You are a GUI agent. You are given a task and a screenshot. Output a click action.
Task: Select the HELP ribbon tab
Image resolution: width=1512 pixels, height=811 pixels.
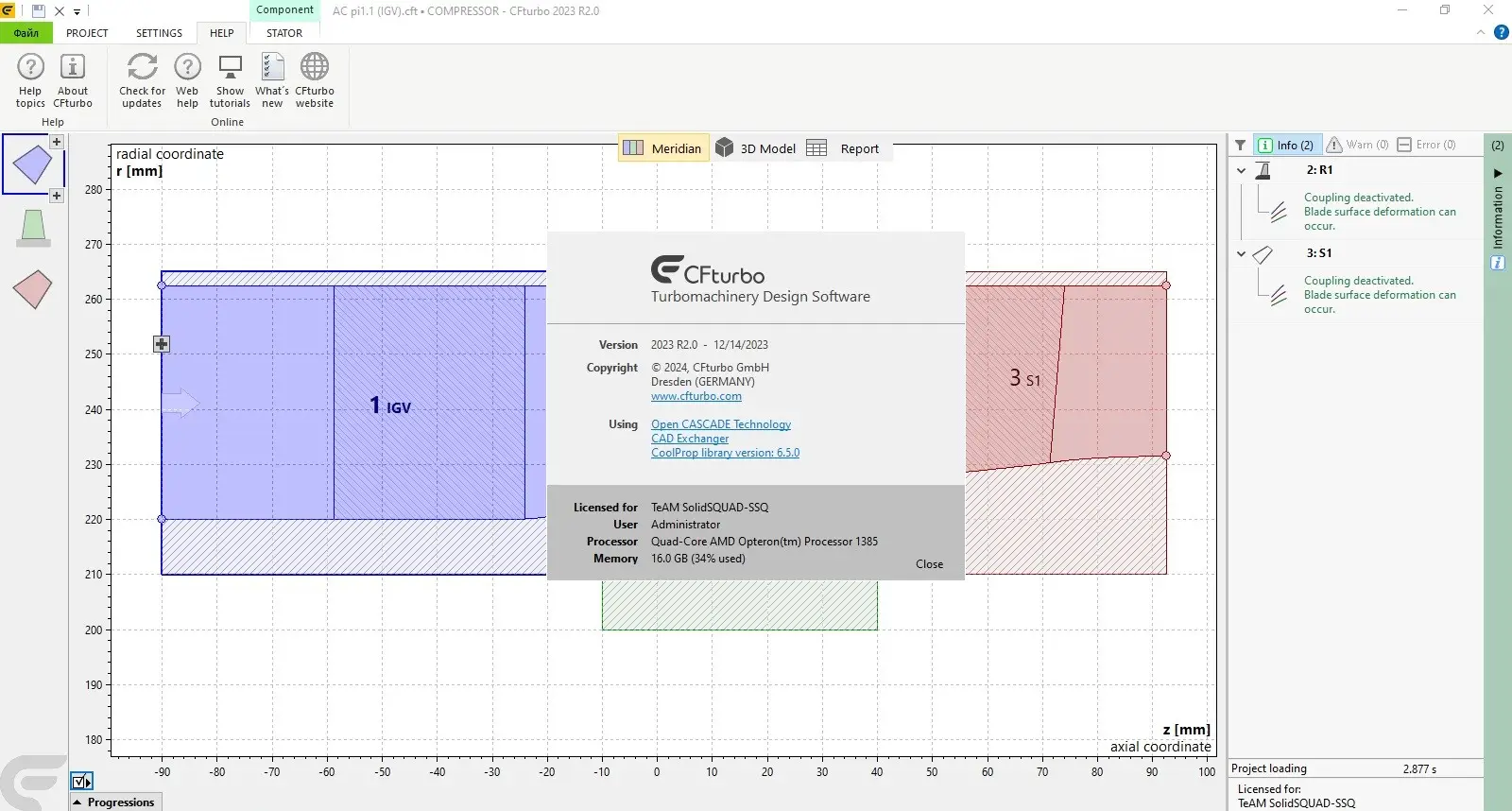pos(222,33)
